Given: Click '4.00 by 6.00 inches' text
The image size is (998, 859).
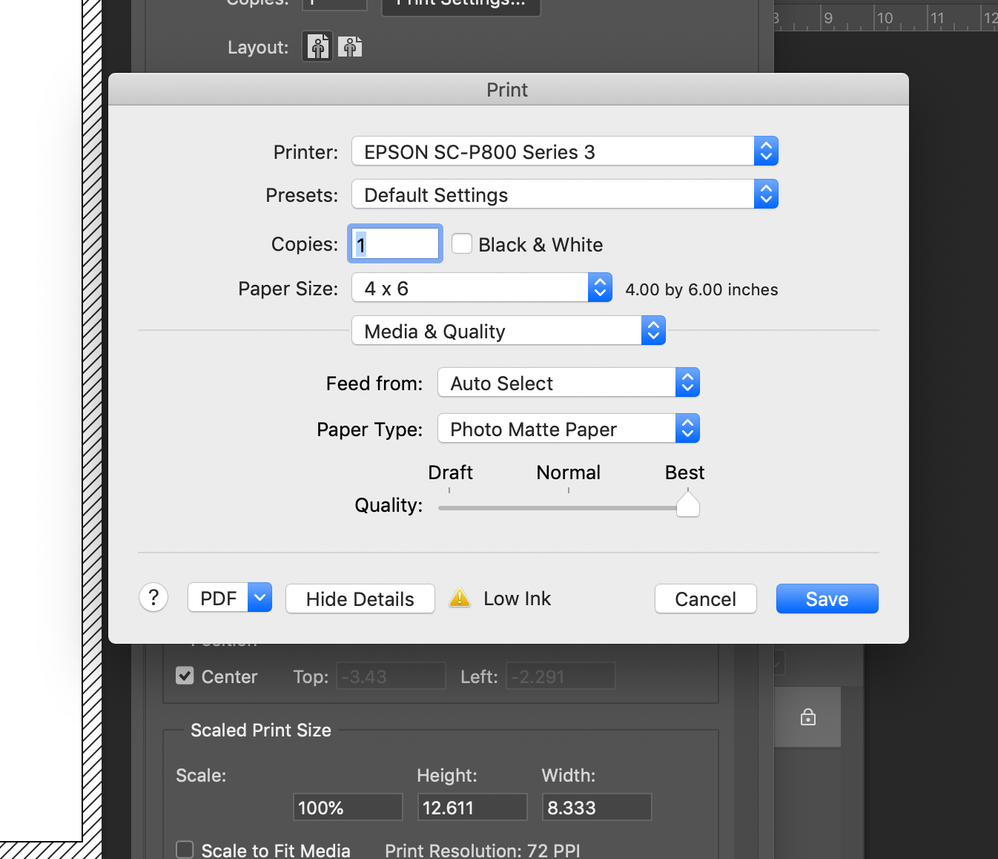Looking at the screenshot, I should coord(701,290).
